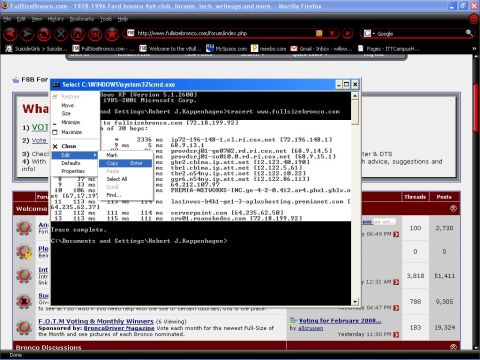
Task: Click the star icon in Firefox toolbar
Action: coord(112,33)
